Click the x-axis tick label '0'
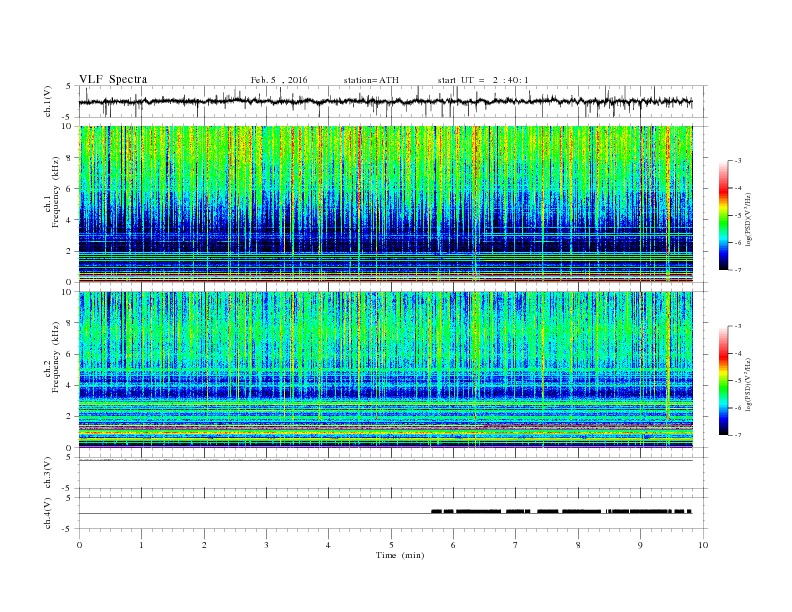792x612 pixels. point(79,545)
